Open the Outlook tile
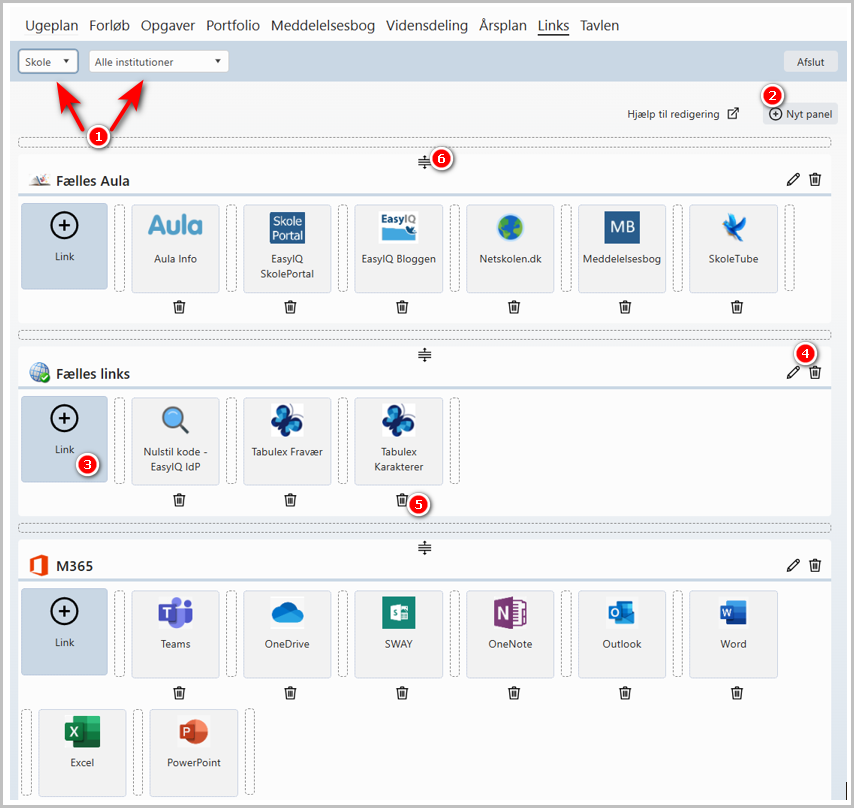This screenshot has width=854, height=808. tap(622, 634)
